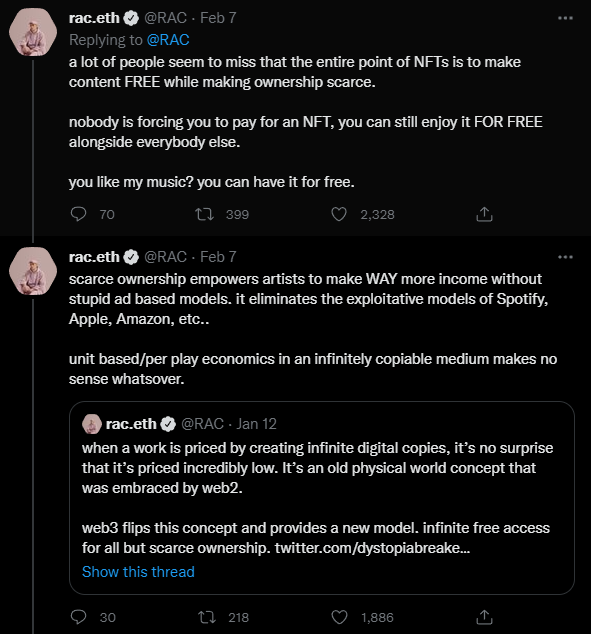Image resolution: width=591 pixels, height=634 pixels.
Task: Retweet the tweet with 218 retweets
Action: (x=207, y=617)
